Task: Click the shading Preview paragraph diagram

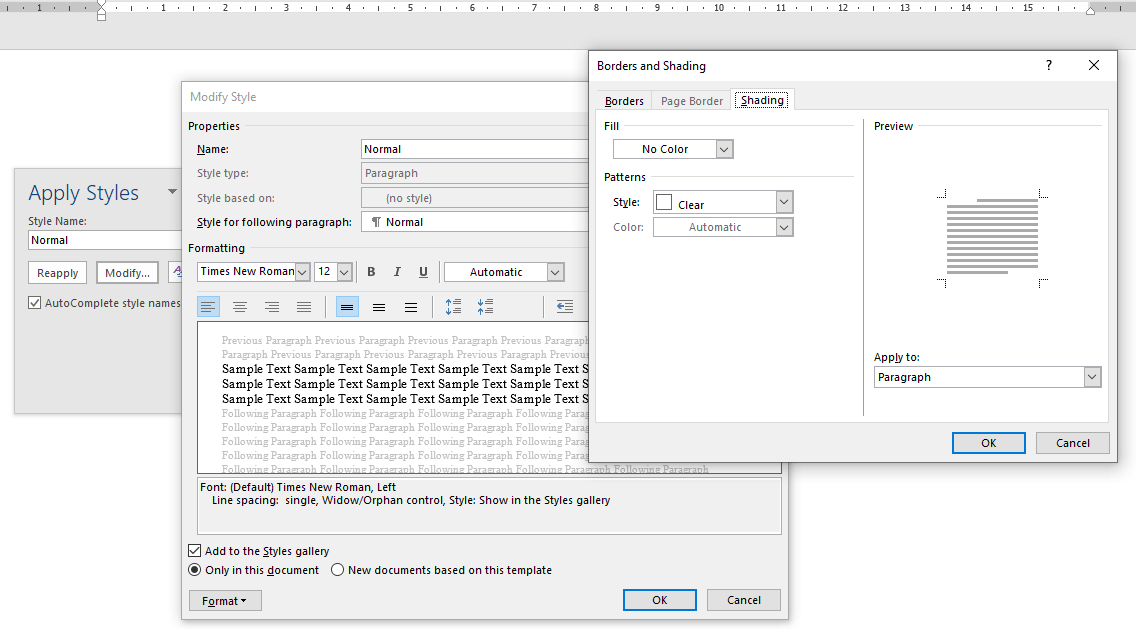Action: coord(993,238)
